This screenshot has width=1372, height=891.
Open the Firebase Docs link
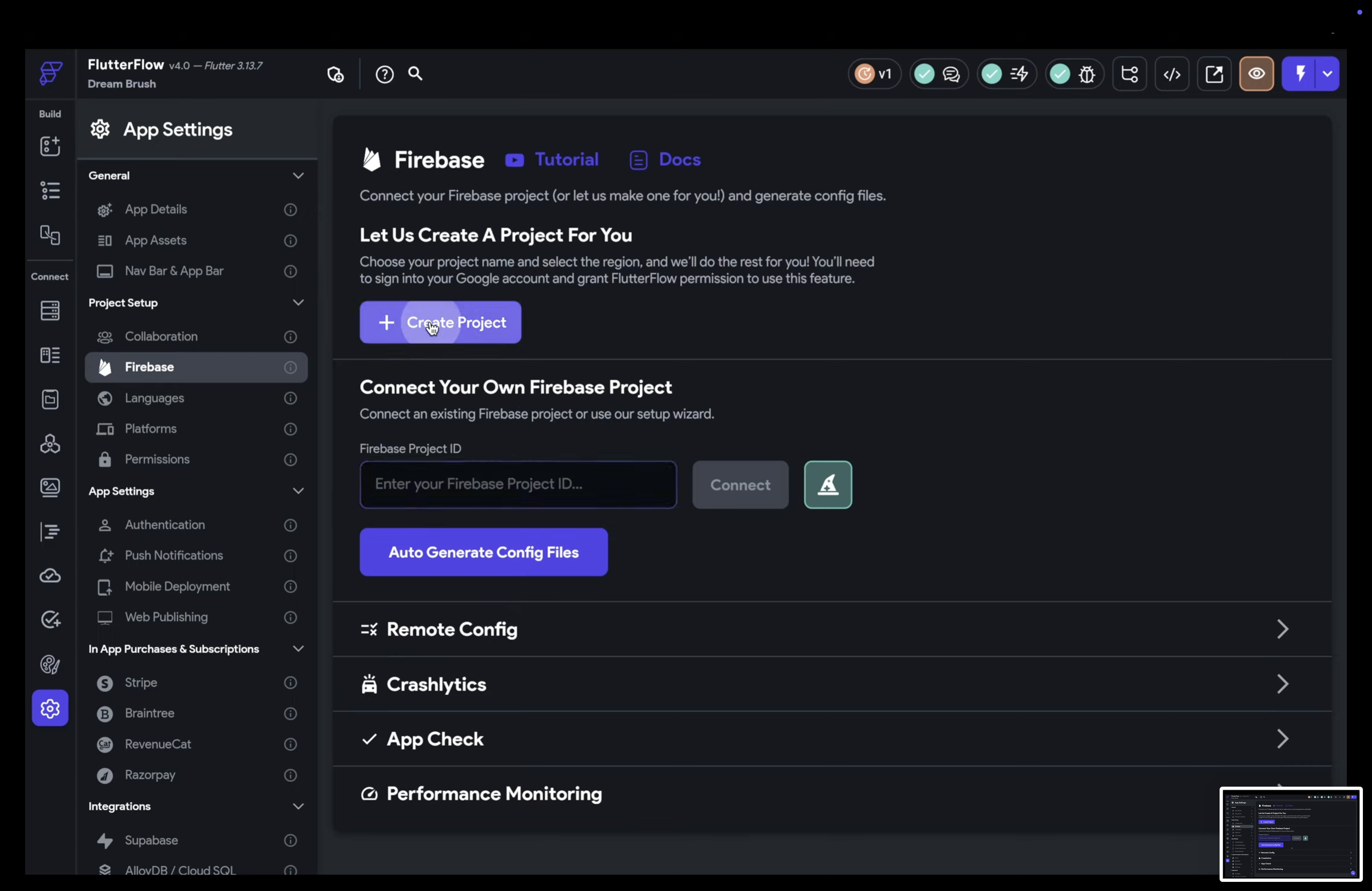tap(665, 160)
